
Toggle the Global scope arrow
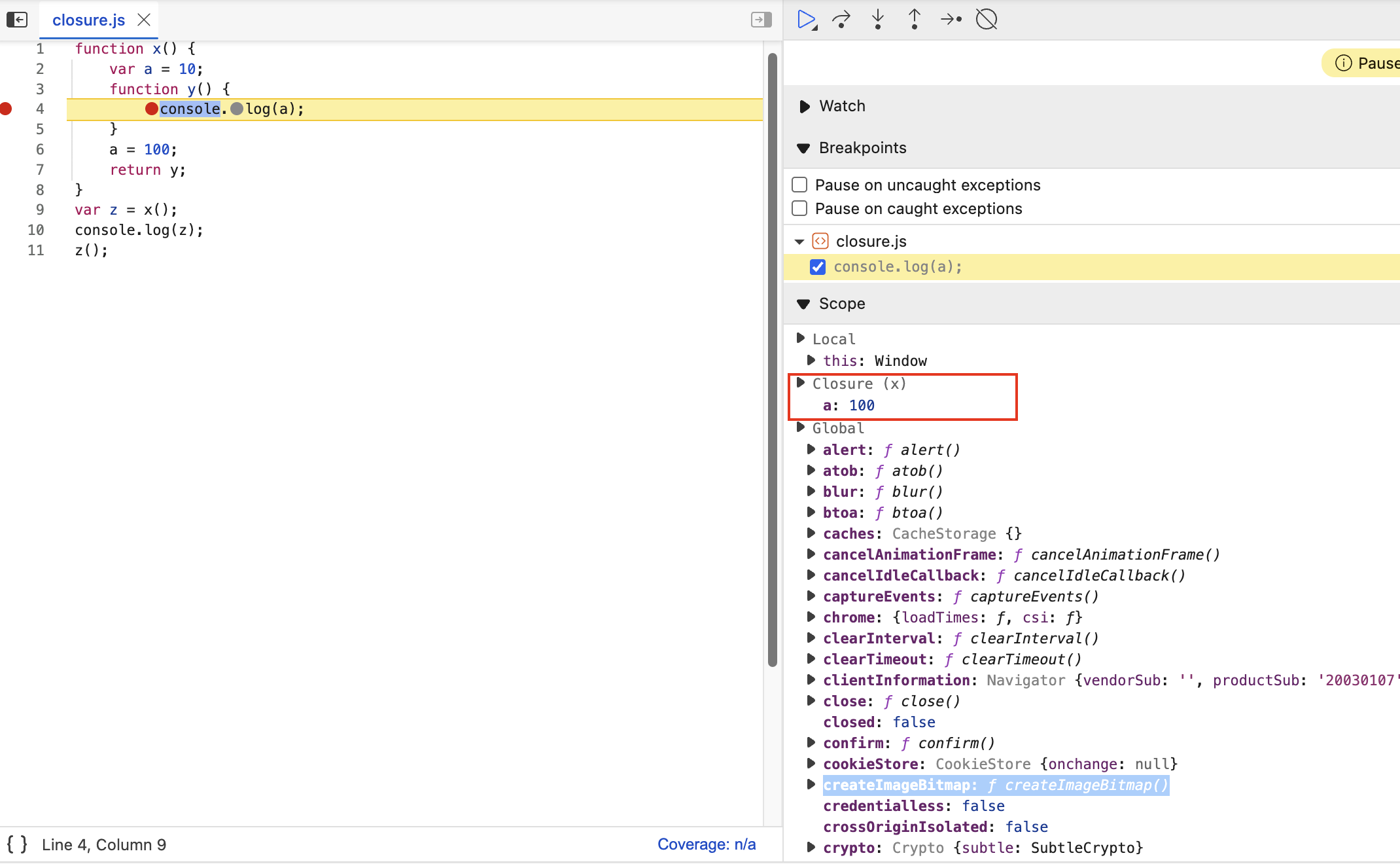pyautogui.click(x=800, y=427)
